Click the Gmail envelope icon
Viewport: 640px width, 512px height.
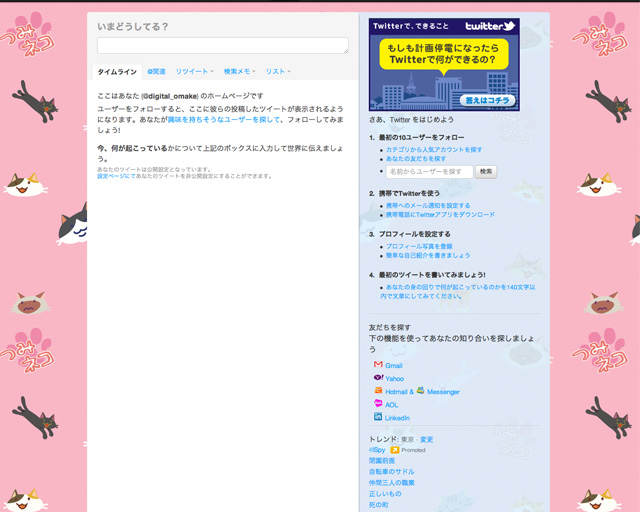pos(378,364)
